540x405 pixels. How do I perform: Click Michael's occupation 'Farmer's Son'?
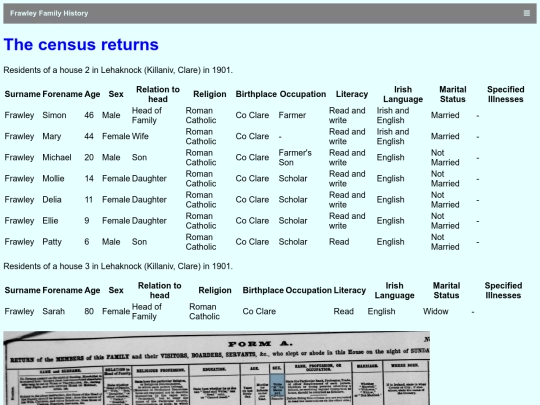coord(295,157)
